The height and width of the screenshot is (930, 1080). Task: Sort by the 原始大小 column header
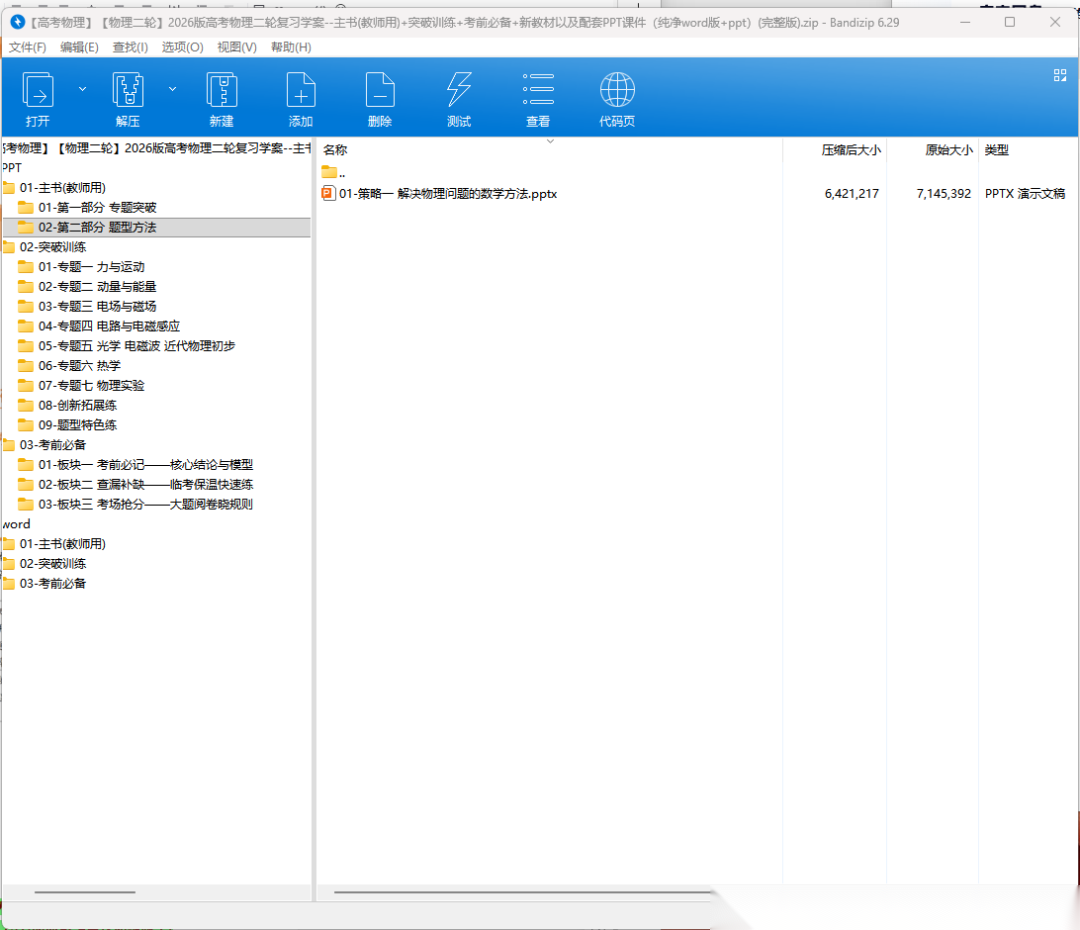(947, 150)
